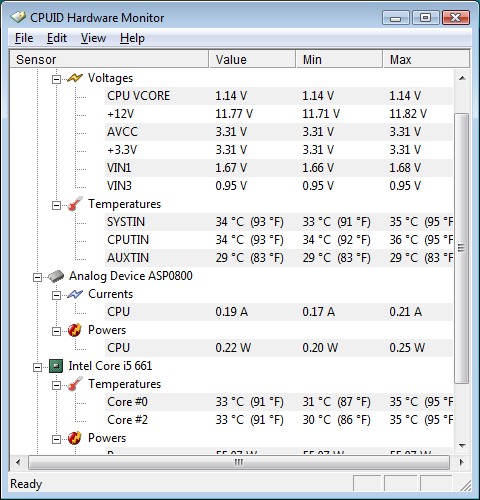The image size is (480, 500).
Task: Open the View menu
Action: pyautogui.click(x=93, y=38)
